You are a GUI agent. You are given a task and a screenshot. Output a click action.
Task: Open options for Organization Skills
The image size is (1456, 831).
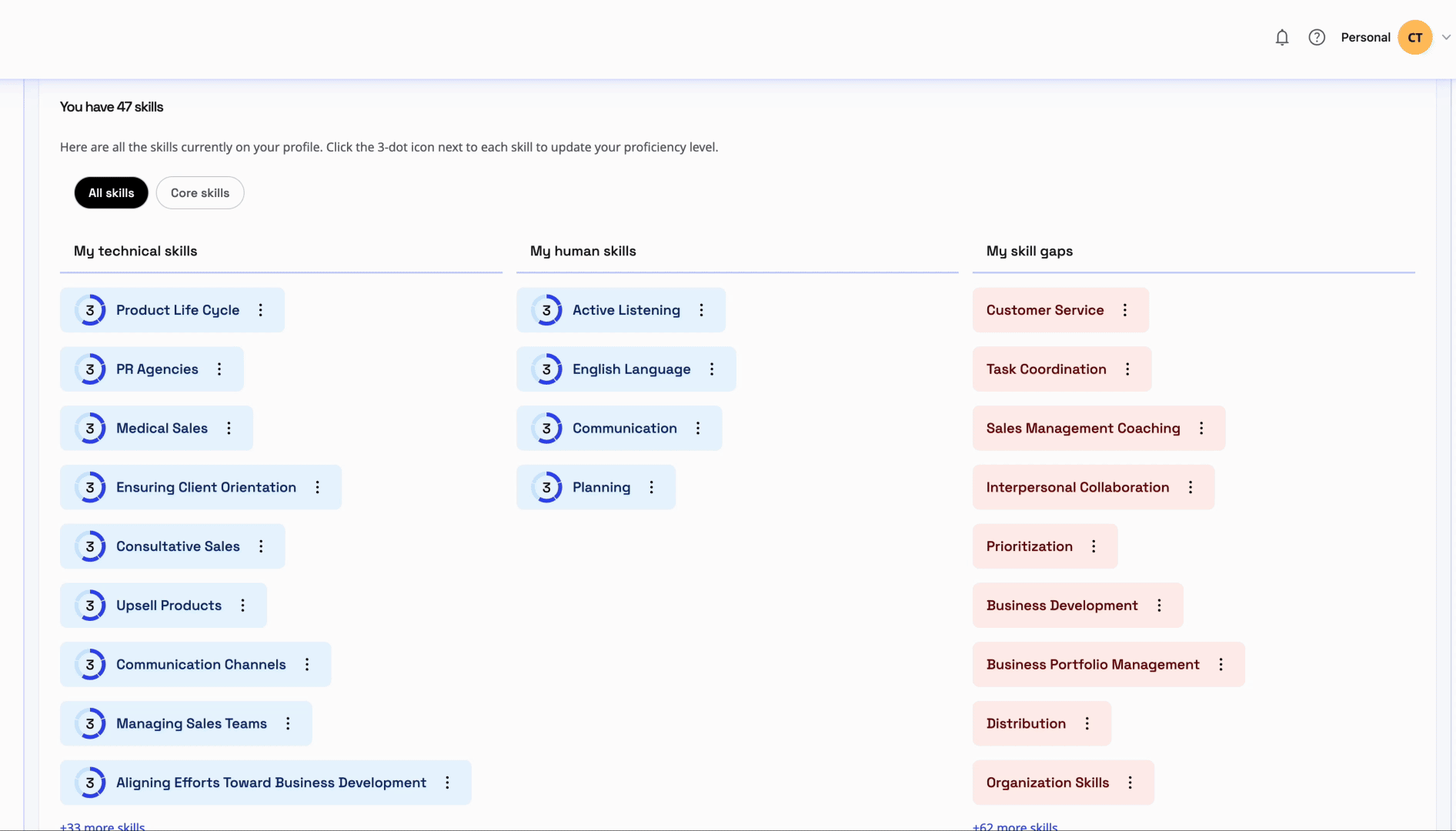pos(1130,783)
